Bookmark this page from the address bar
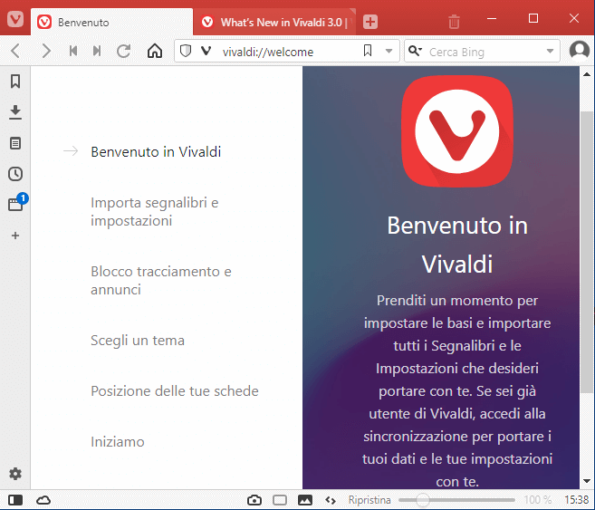This screenshot has height=510, width=595. click(x=367, y=51)
